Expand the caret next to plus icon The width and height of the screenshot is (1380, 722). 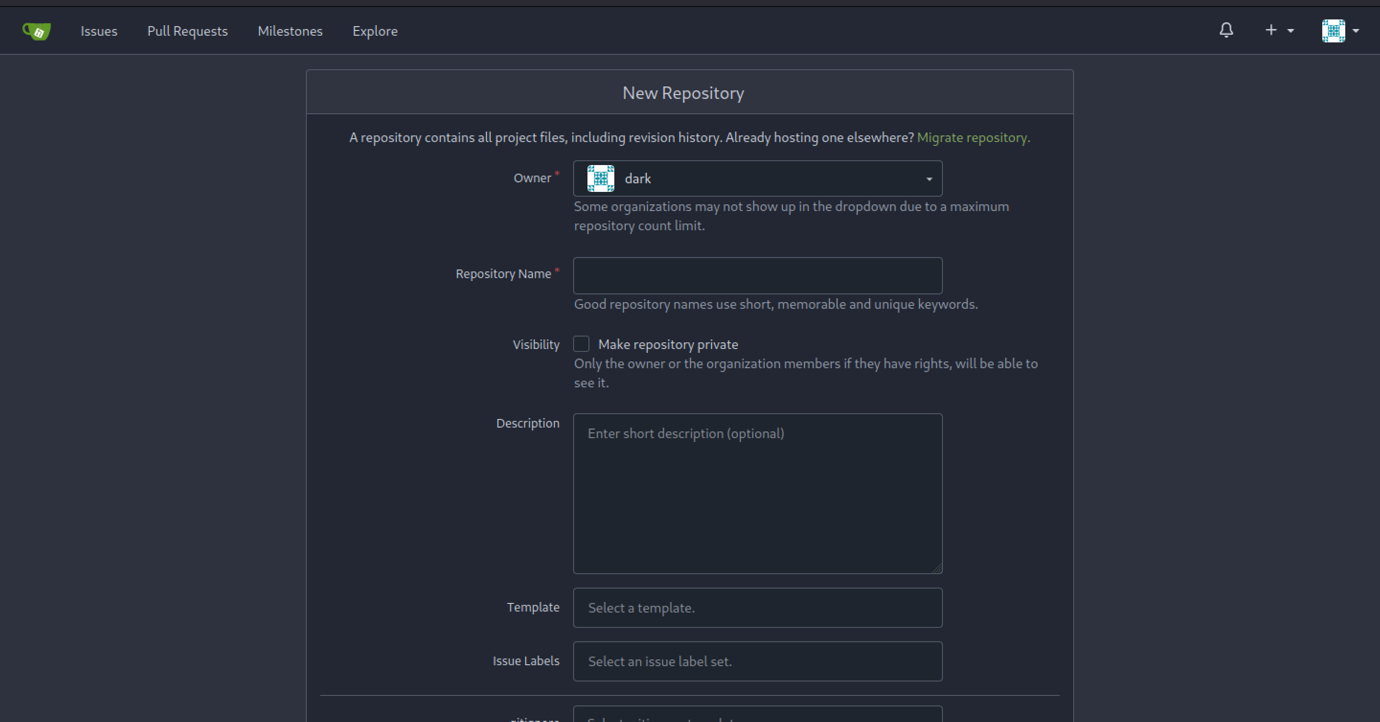tap(1291, 31)
